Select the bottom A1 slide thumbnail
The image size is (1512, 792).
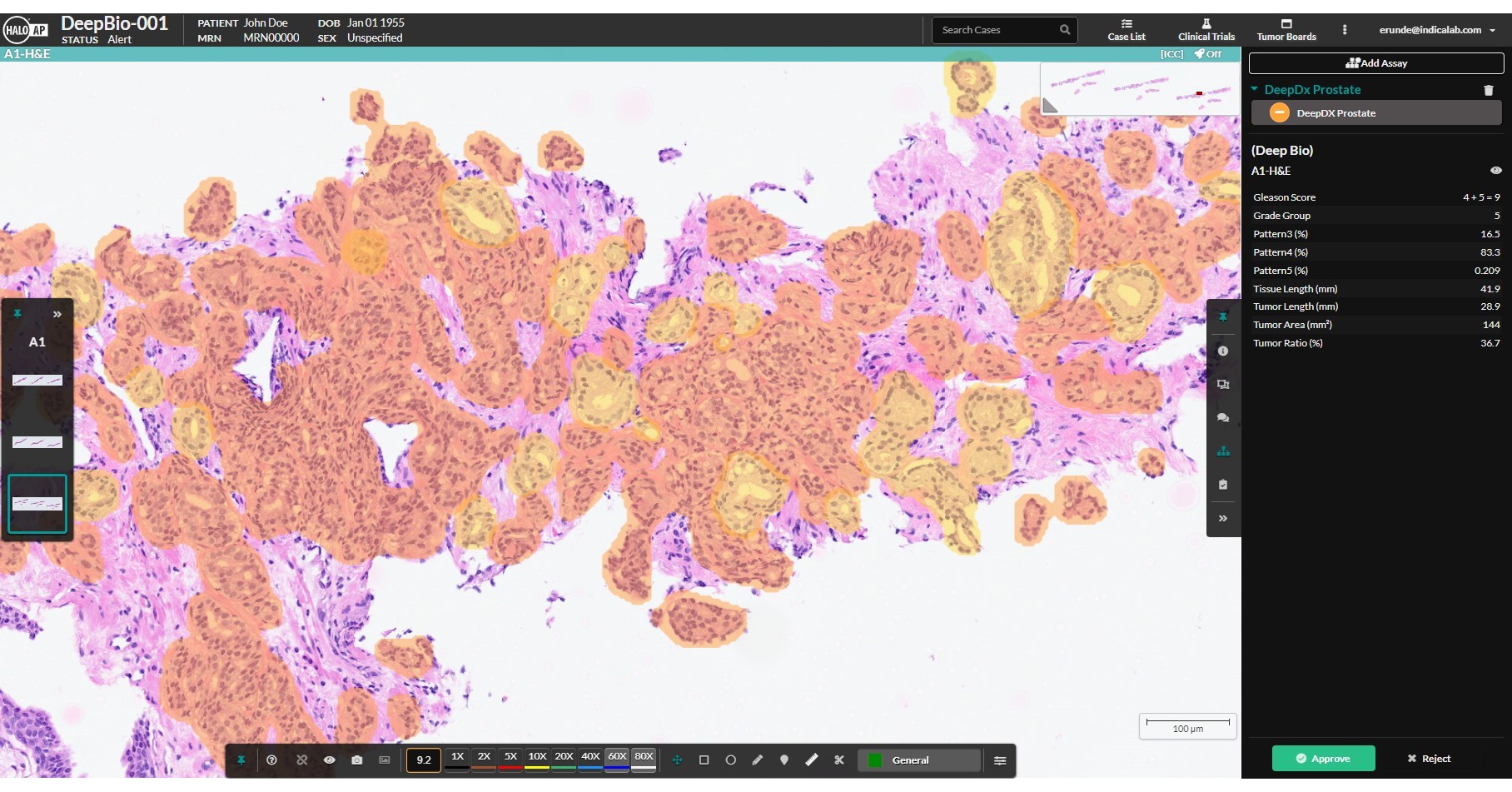click(37, 503)
